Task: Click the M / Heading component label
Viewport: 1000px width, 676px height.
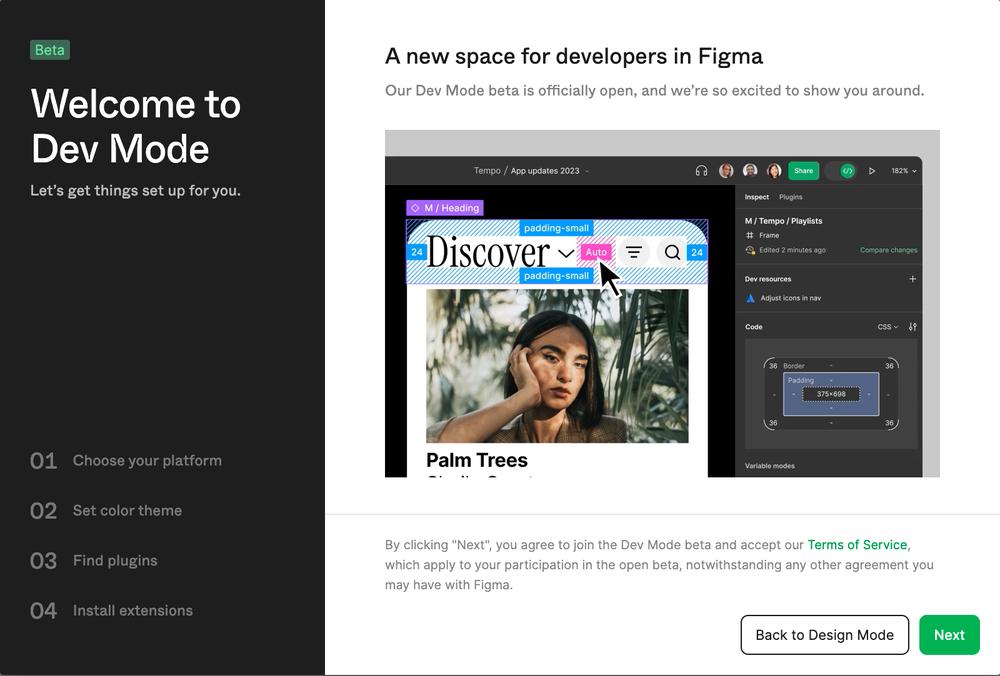Action: tap(445, 208)
